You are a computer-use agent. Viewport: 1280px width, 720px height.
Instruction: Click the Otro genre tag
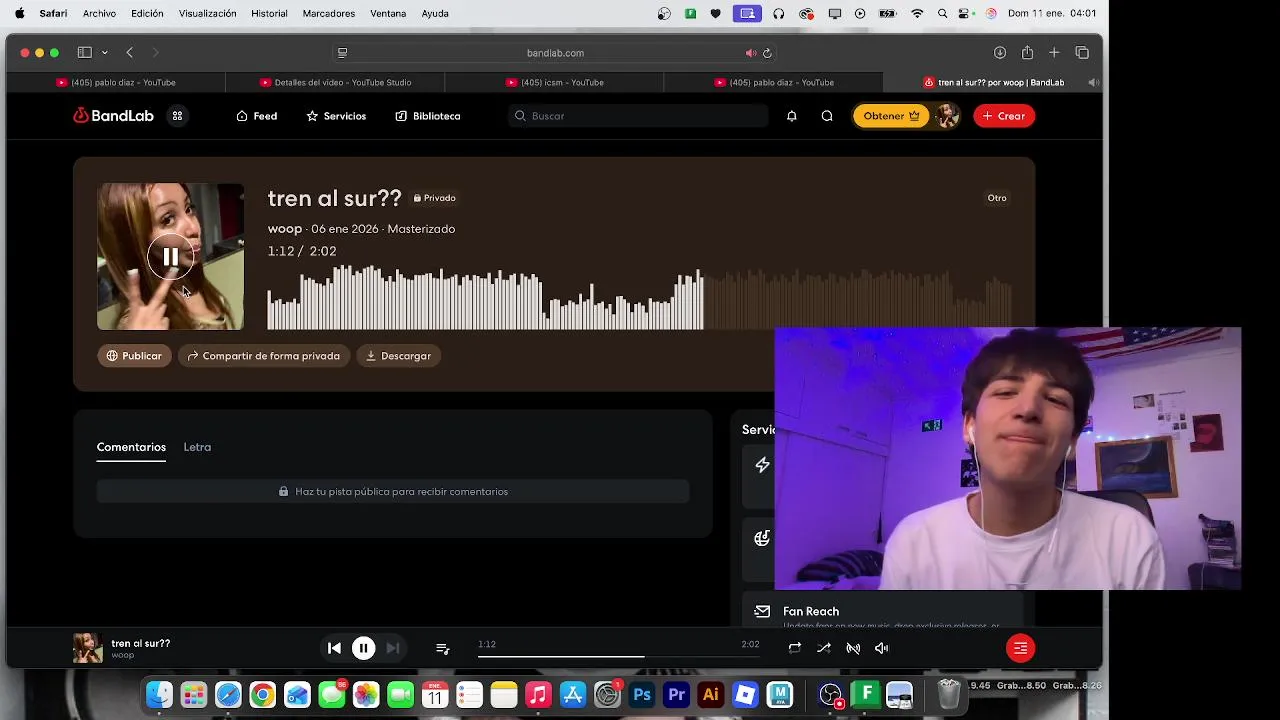point(997,198)
